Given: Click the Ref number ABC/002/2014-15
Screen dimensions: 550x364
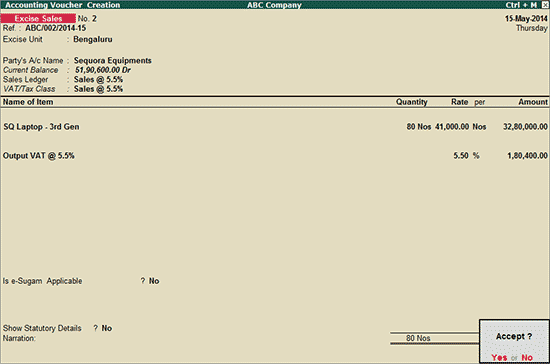Looking at the screenshot, I should point(55,28).
